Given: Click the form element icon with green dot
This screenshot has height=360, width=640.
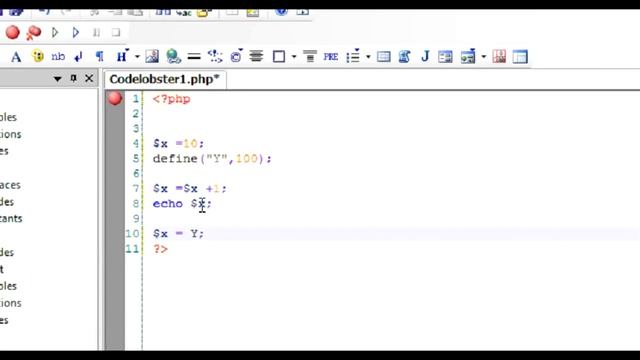Looking at the screenshot, I should coord(468,56).
